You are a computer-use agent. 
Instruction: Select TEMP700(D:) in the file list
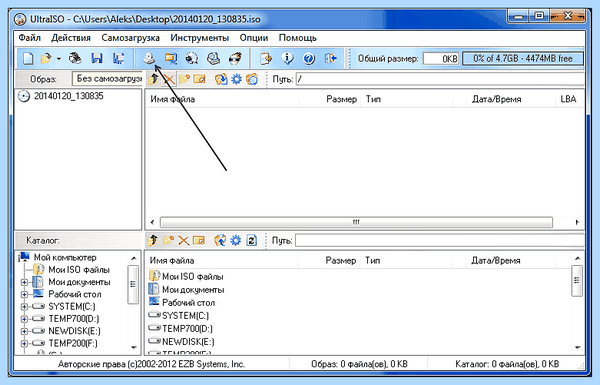point(181,329)
